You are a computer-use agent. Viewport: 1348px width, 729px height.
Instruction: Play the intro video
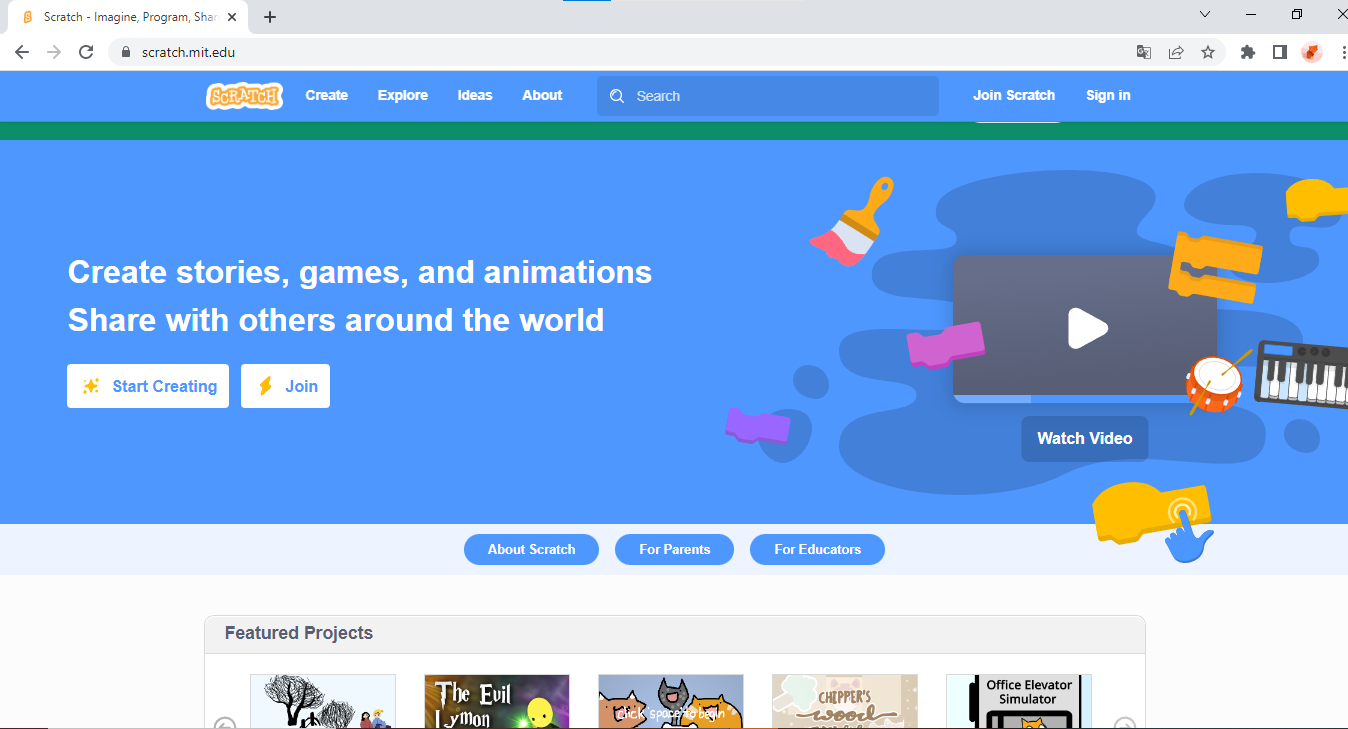point(1087,328)
